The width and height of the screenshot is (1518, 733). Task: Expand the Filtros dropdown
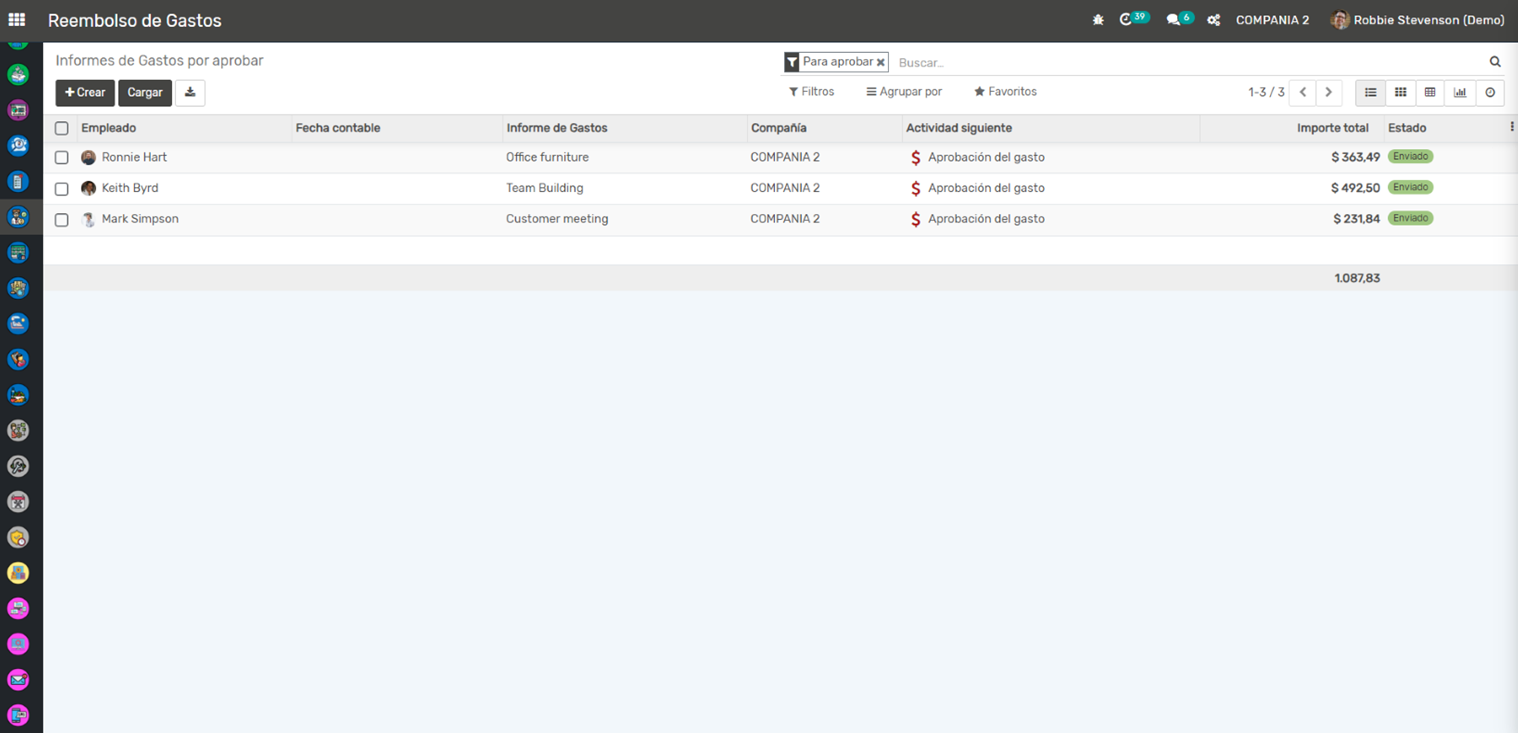click(x=811, y=92)
